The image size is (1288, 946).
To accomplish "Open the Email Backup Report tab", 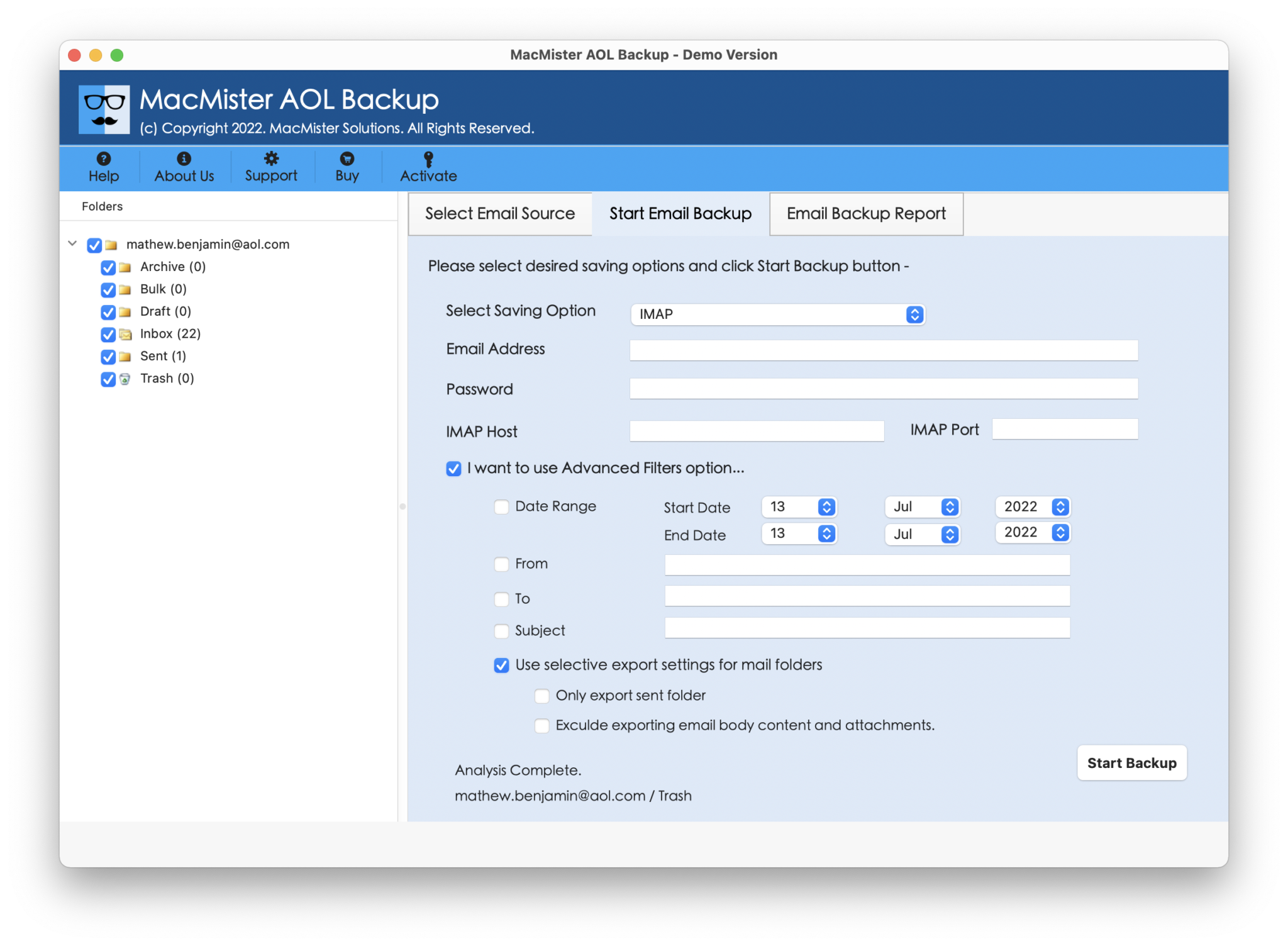I will pyautogui.click(x=865, y=214).
